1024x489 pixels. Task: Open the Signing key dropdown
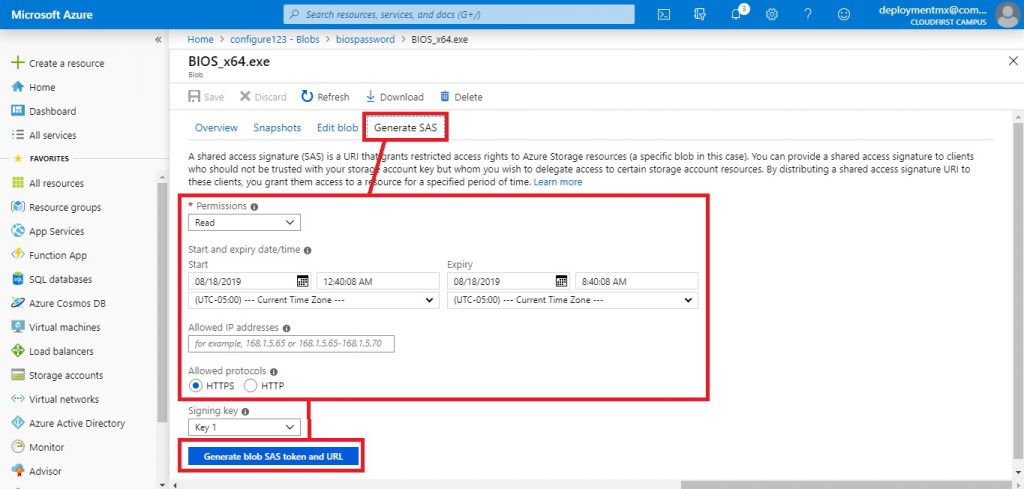click(x=244, y=427)
